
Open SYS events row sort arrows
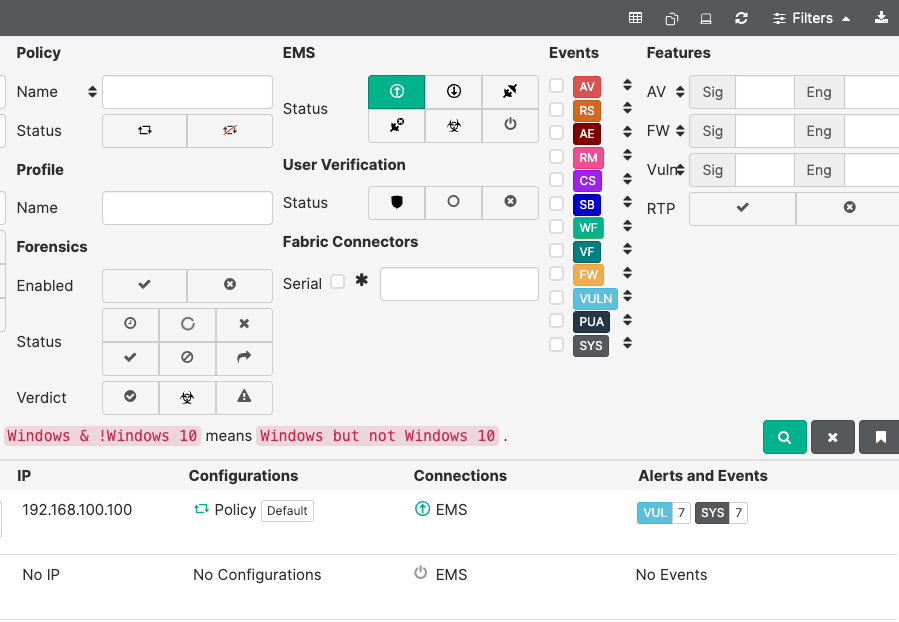[627, 343]
